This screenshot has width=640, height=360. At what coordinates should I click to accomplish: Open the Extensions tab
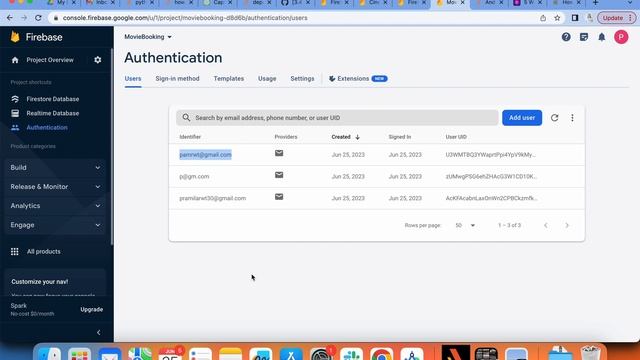358,79
